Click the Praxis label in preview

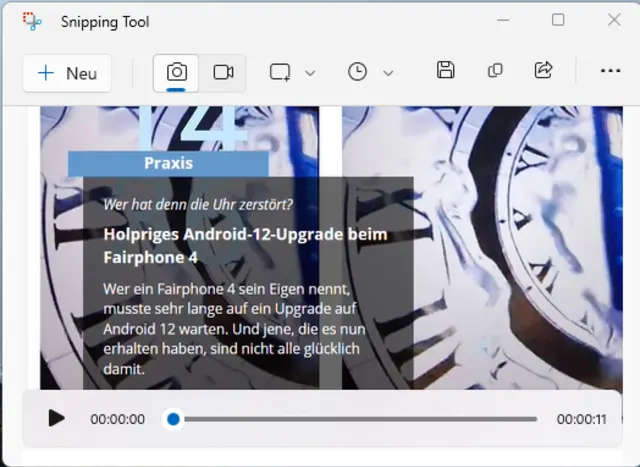pyautogui.click(x=169, y=163)
